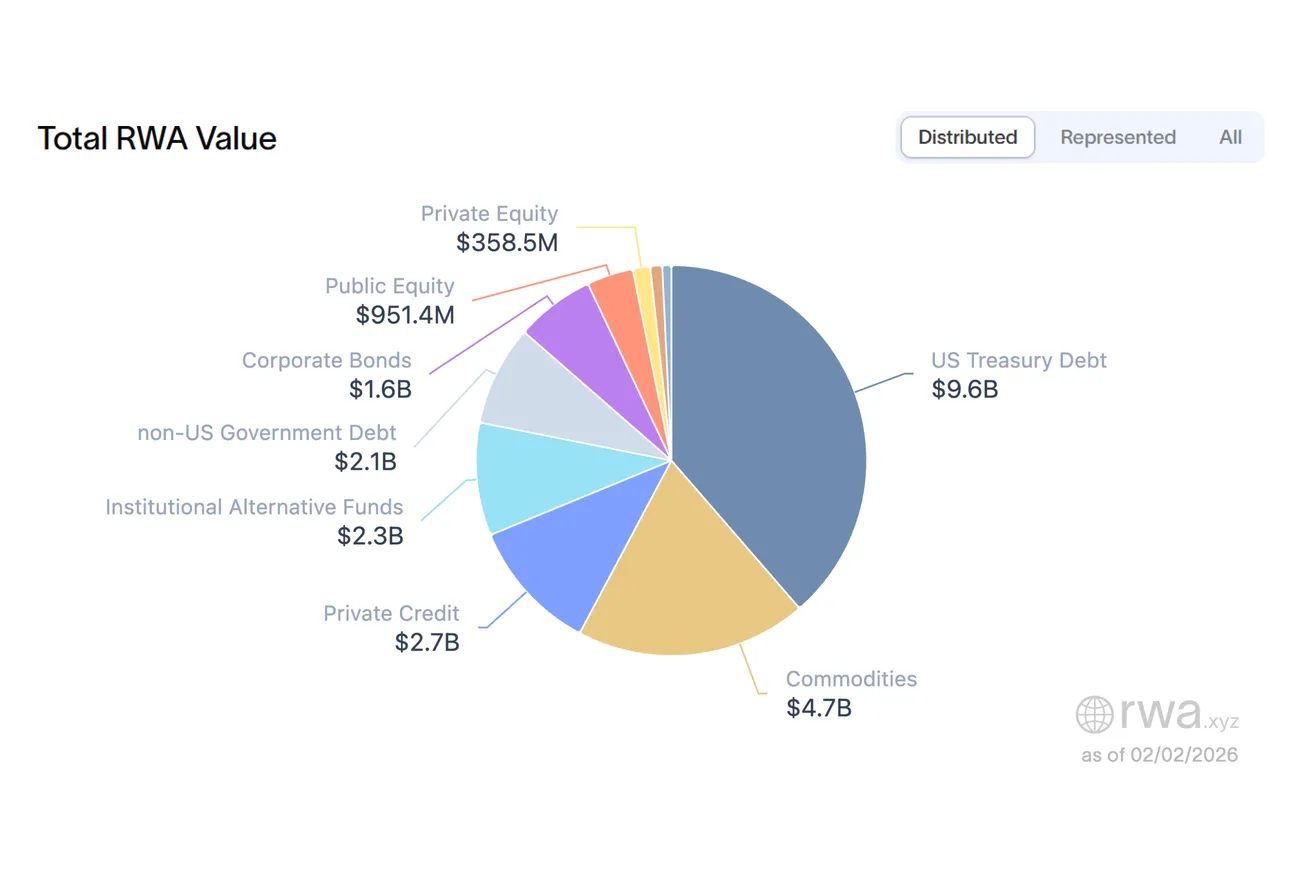The image size is (1304, 869).
Task: Click the Total RWA Value heading
Action: (x=157, y=139)
